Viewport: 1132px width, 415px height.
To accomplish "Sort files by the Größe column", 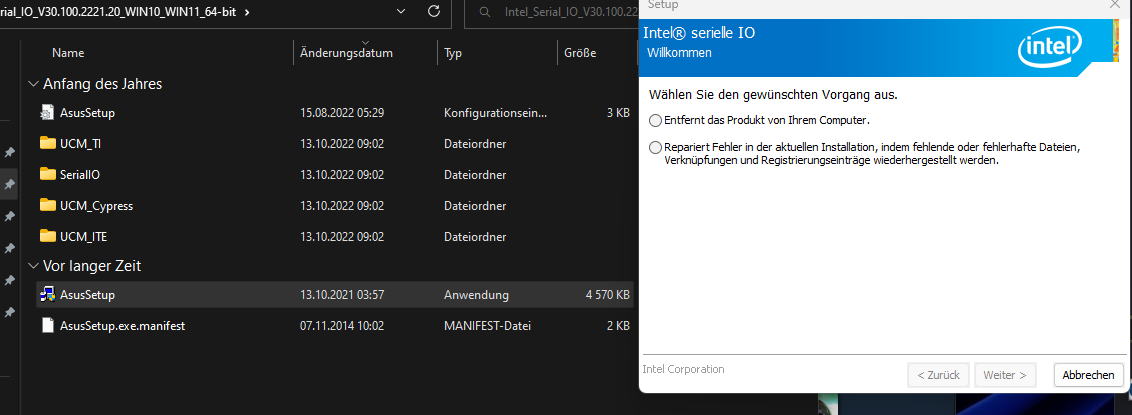I will [x=580, y=53].
